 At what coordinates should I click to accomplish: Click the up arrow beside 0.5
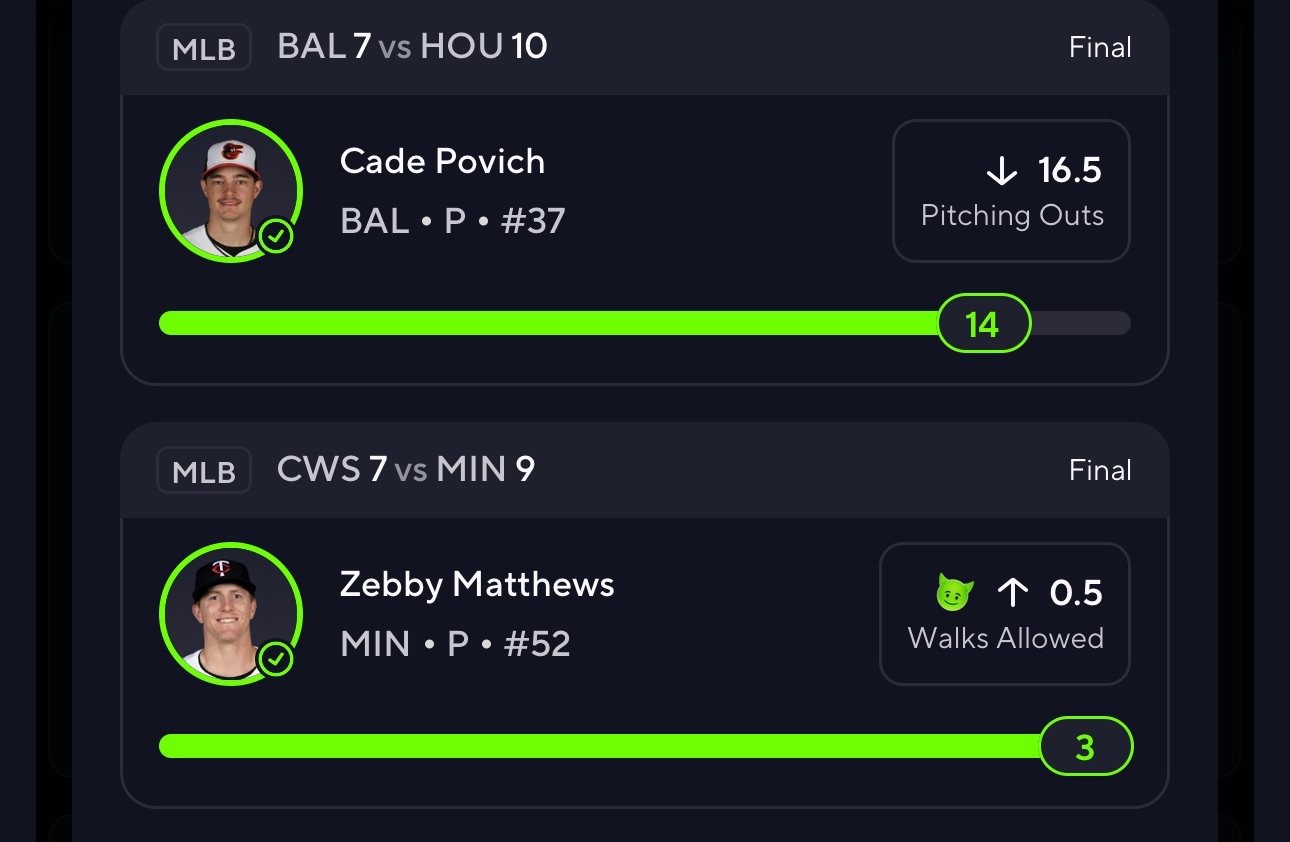[x=1013, y=594]
